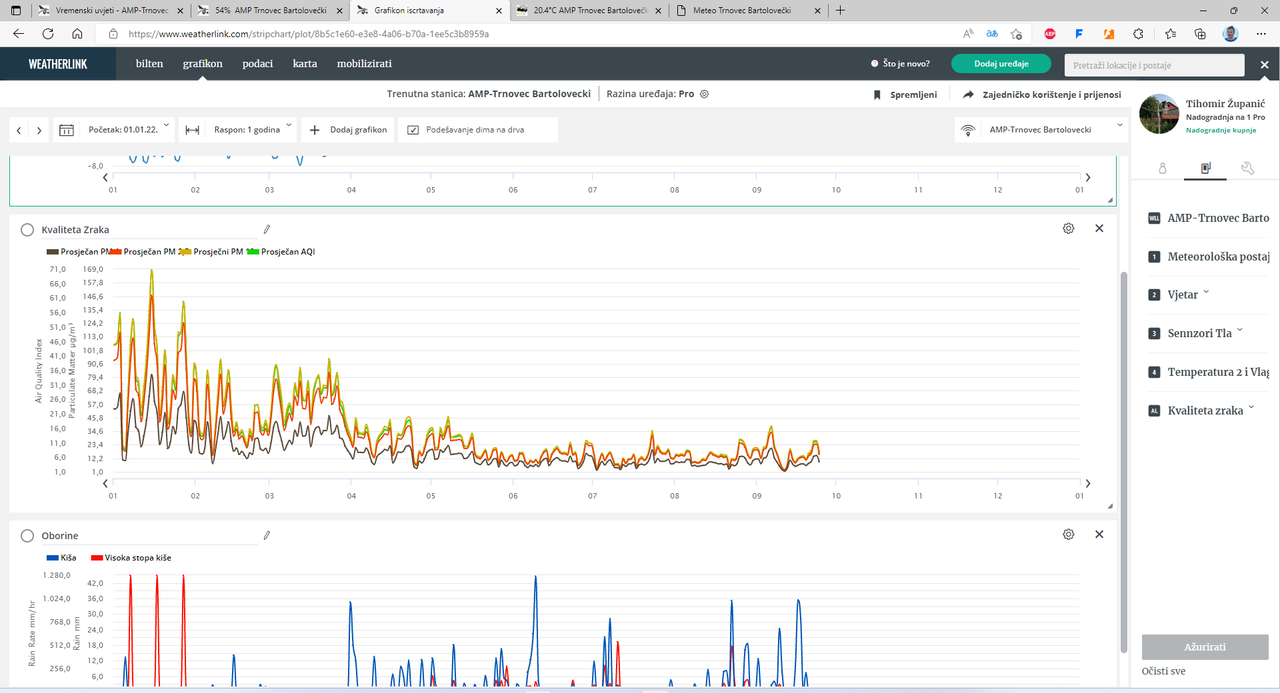Screen dimensions: 1280x693
Task: Click the Ažurirati button
Action: (x=1205, y=647)
